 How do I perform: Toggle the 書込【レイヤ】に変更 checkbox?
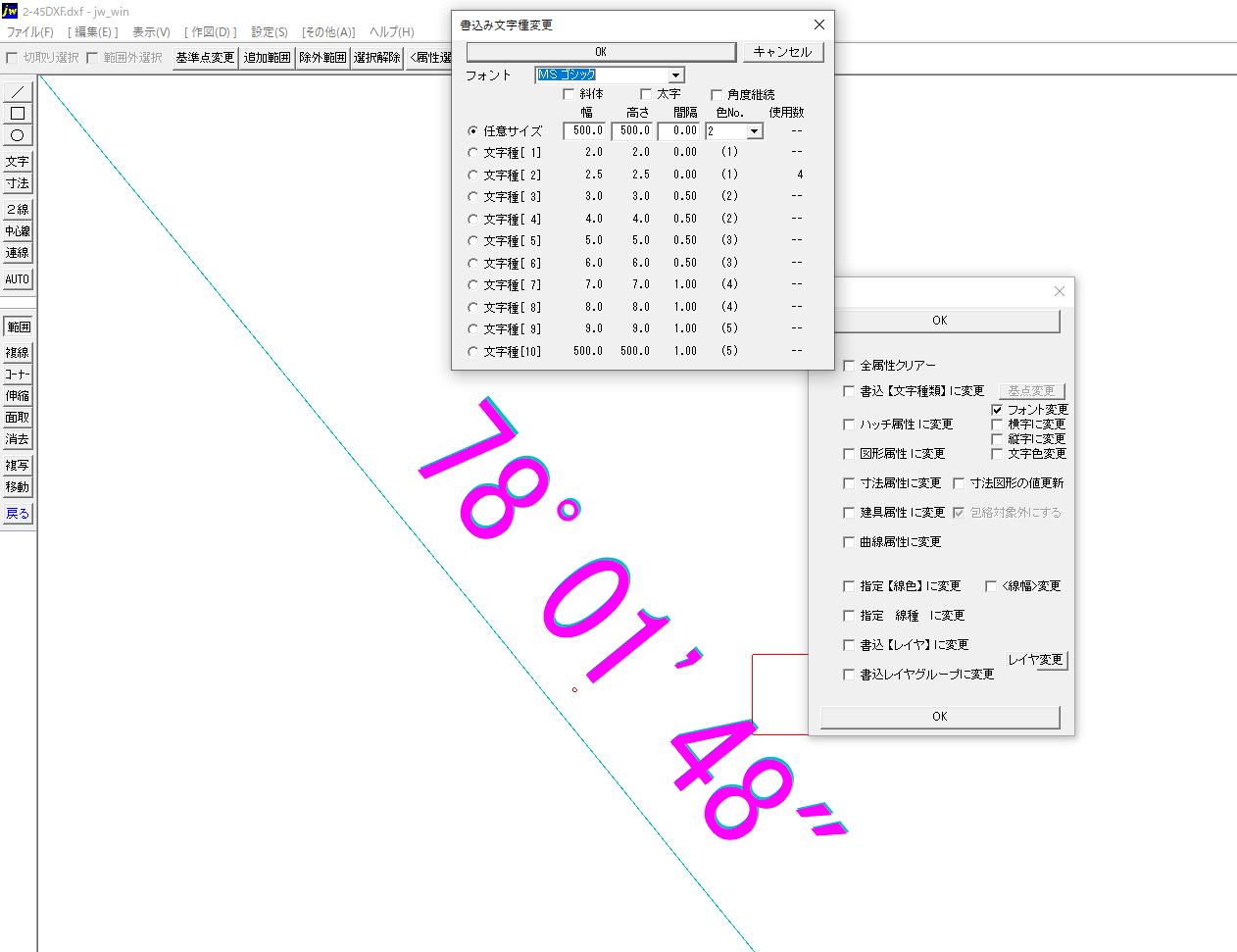click(x=849, y=645)
